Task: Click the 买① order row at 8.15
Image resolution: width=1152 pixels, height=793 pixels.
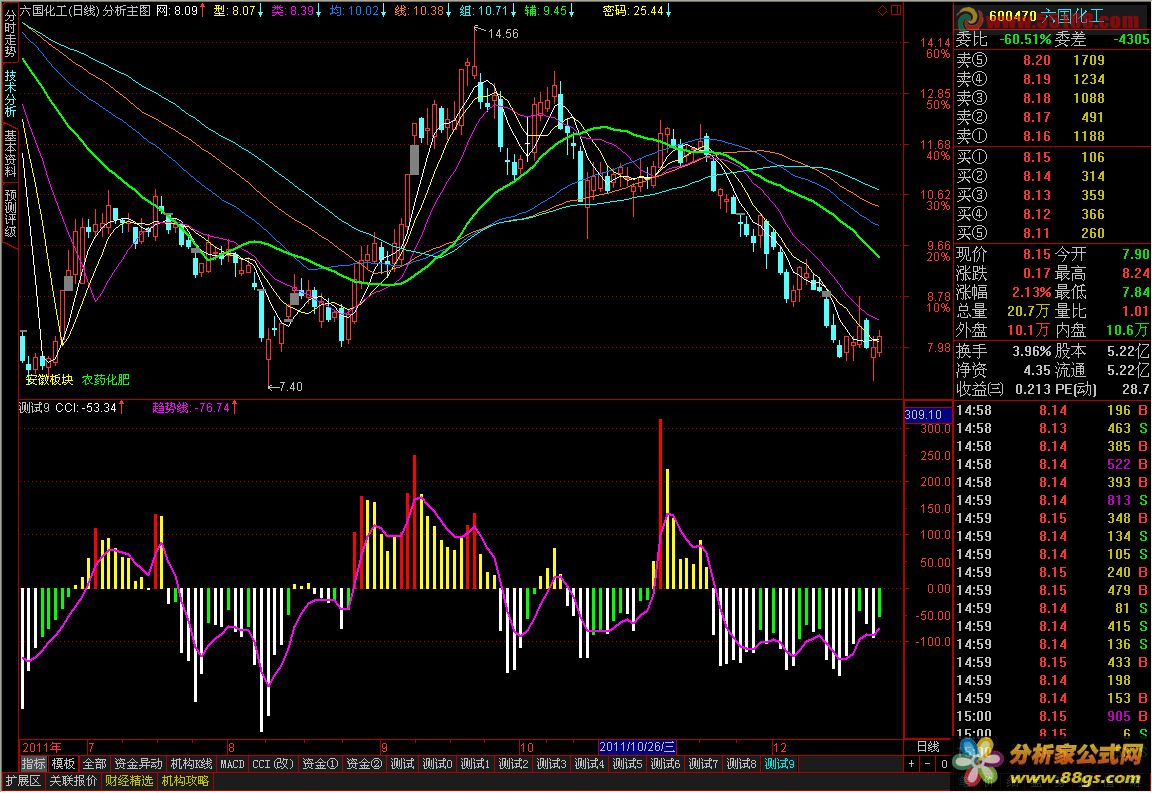Action: (1052, 157)
